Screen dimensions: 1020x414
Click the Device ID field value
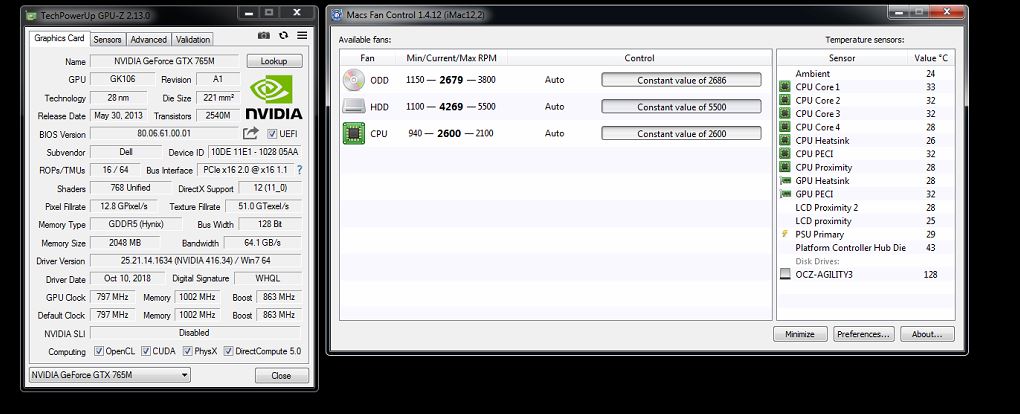click(255, 152)
